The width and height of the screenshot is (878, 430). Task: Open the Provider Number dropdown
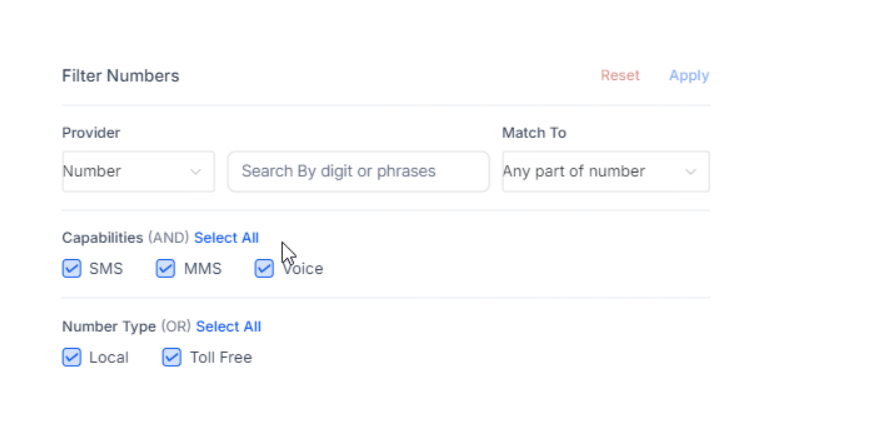[137, 171]
